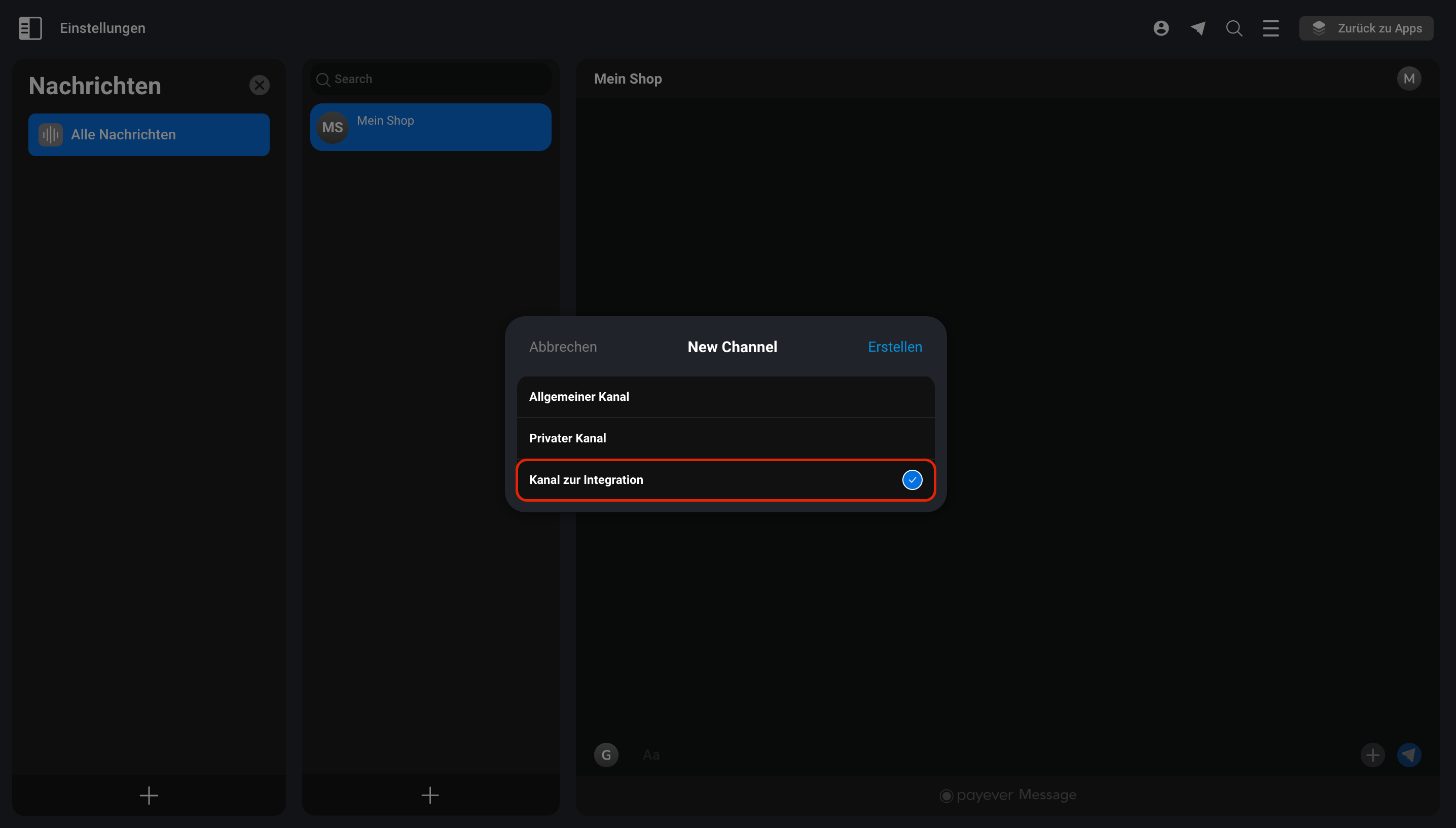1456x828 pixels.
Task: Add attachment with plus icon in chat
Action: pyautogui.click(x=1372, y=755)
